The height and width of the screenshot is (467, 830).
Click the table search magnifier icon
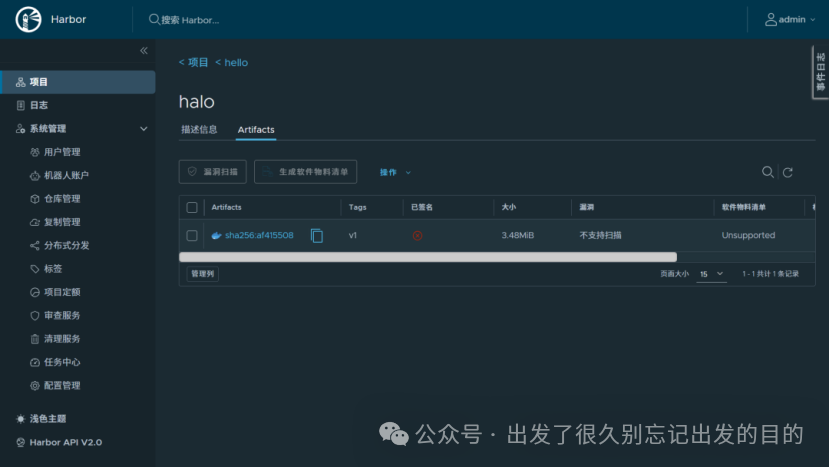(768, 172)
